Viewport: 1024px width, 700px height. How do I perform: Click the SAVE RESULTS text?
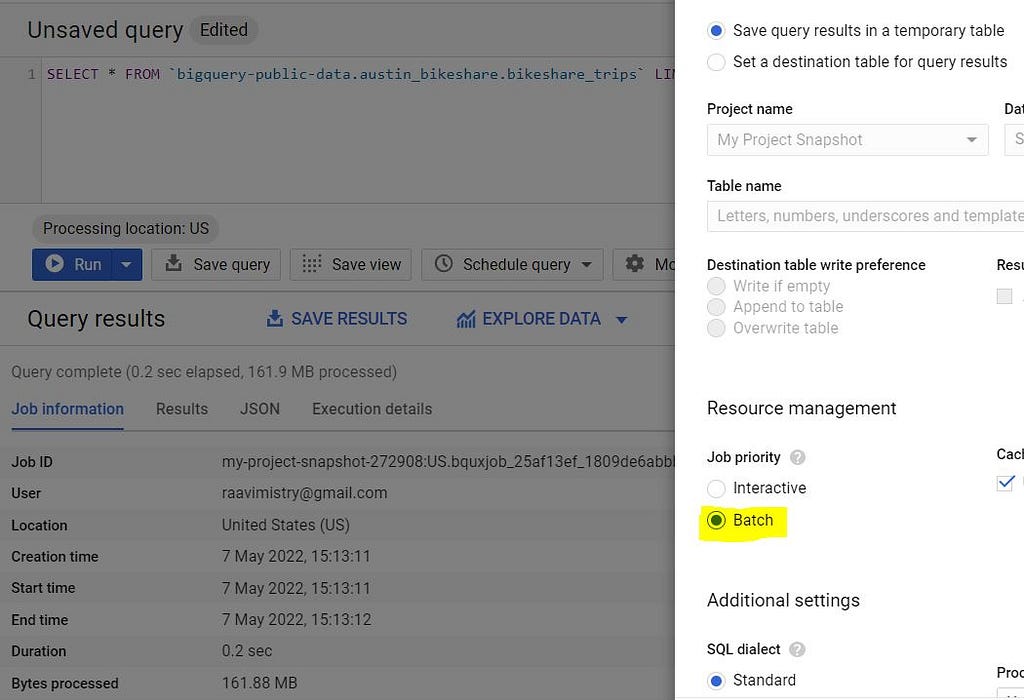[349, 319]
